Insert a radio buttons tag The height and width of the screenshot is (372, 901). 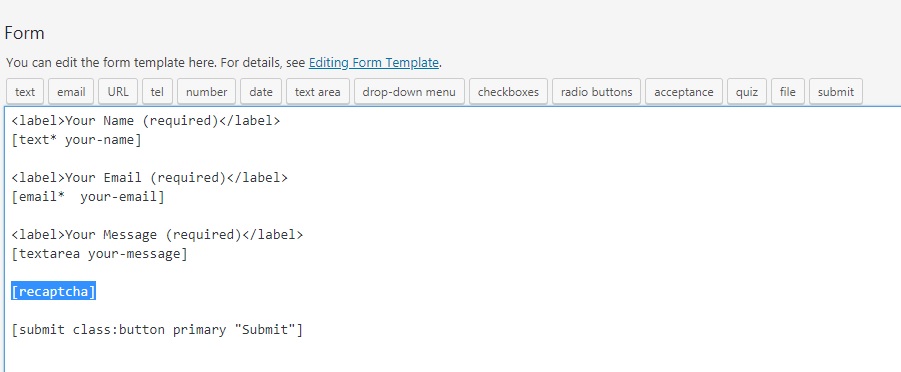pos(596,92)
